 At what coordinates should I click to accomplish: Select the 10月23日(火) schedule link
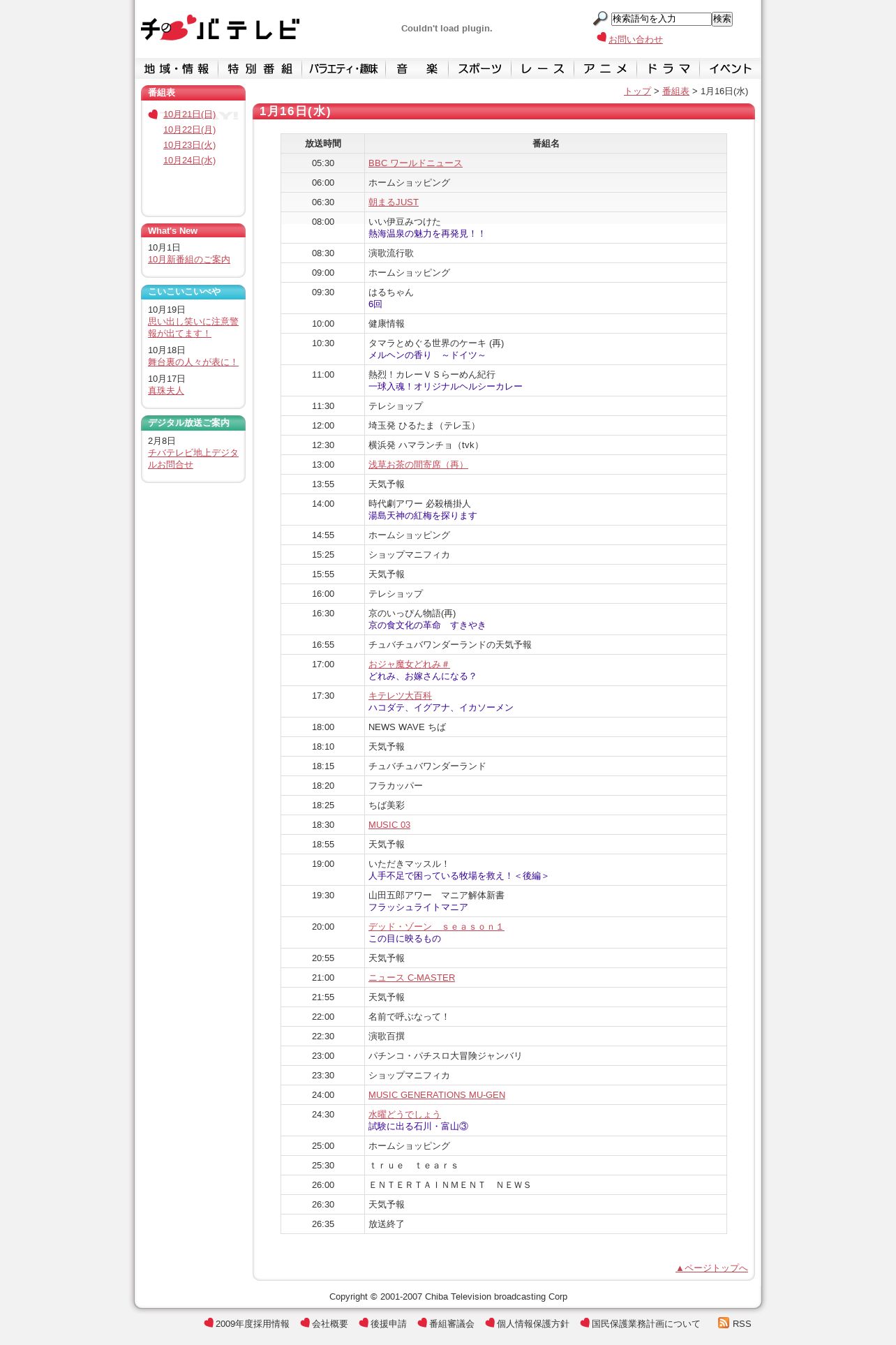click(189, 145)
